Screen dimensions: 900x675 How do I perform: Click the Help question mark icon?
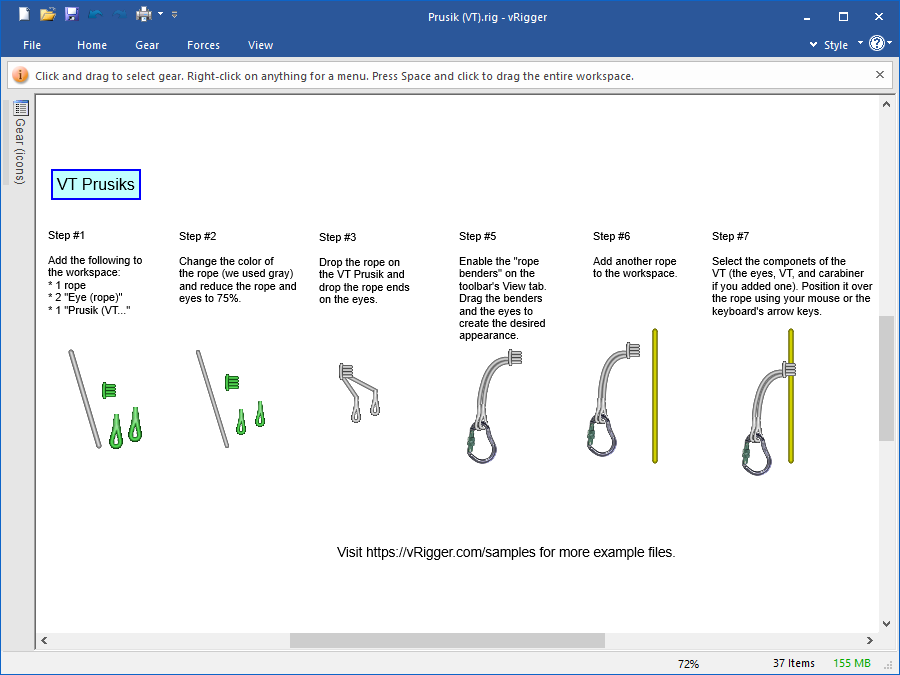[876, 44]
